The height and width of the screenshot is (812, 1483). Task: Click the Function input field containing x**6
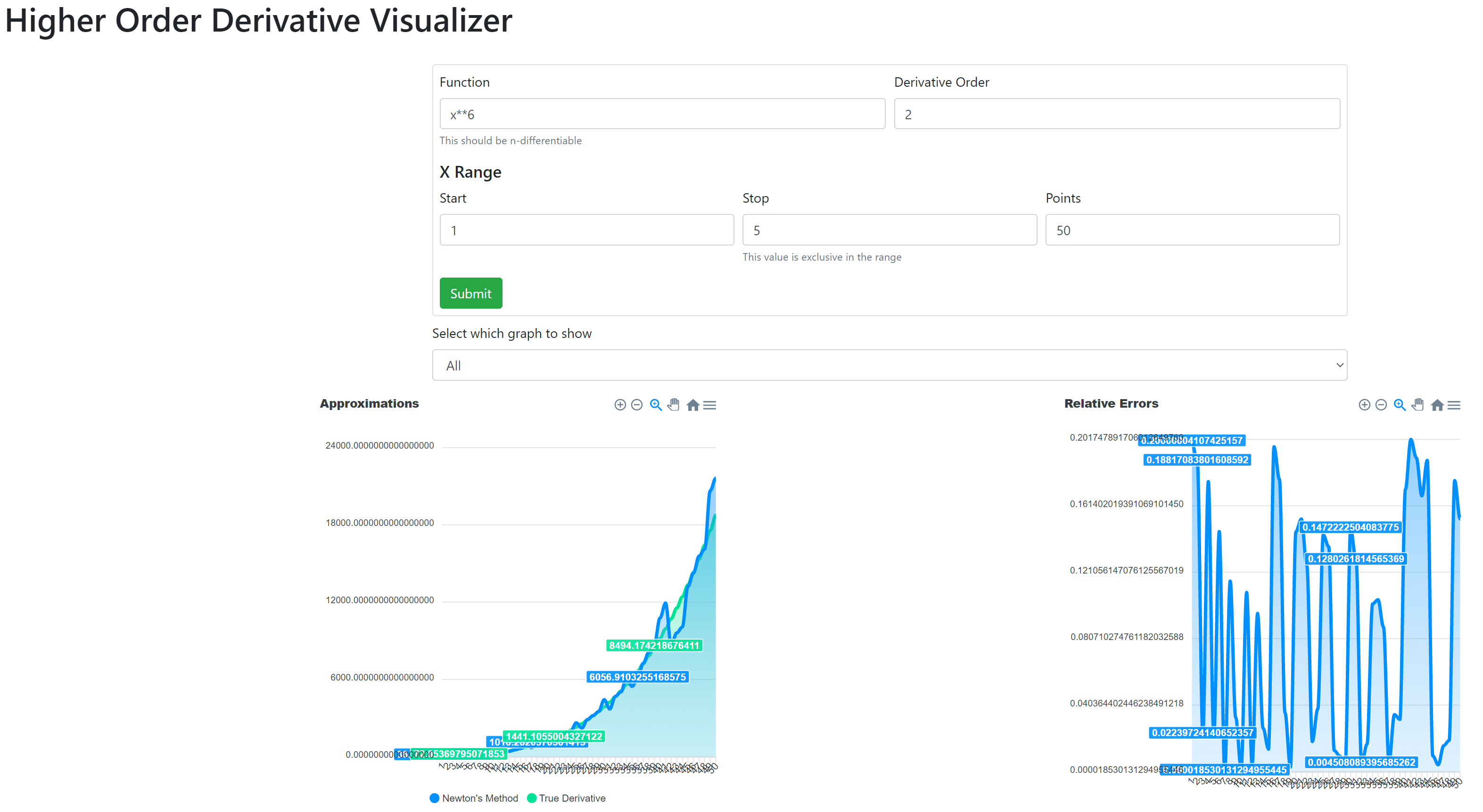pyautogui.click(x=662, y=114)
